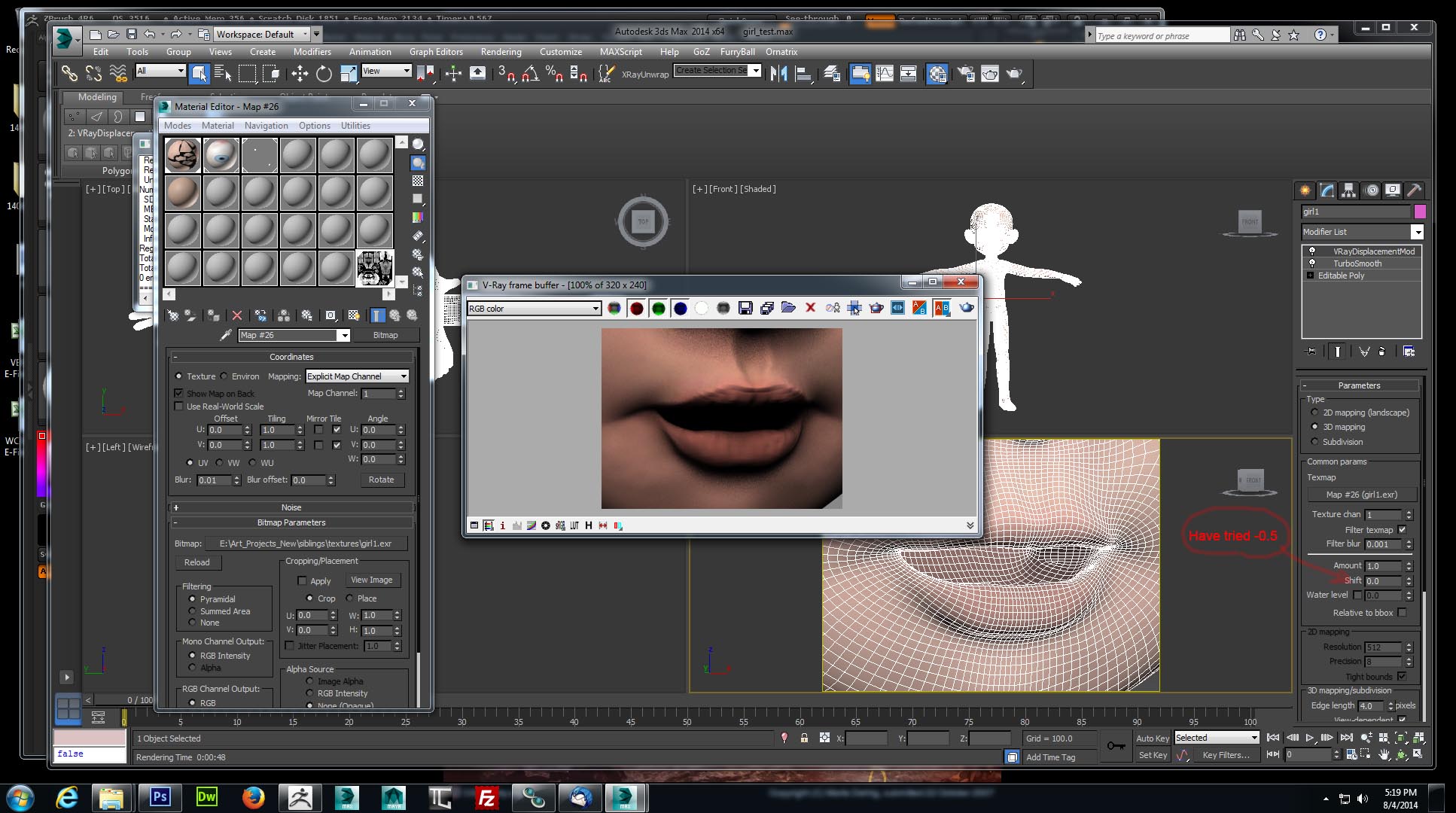Click Mirror tool in main toolbar
Viewport: 1456px width, 813px height.
coord(778,73)
